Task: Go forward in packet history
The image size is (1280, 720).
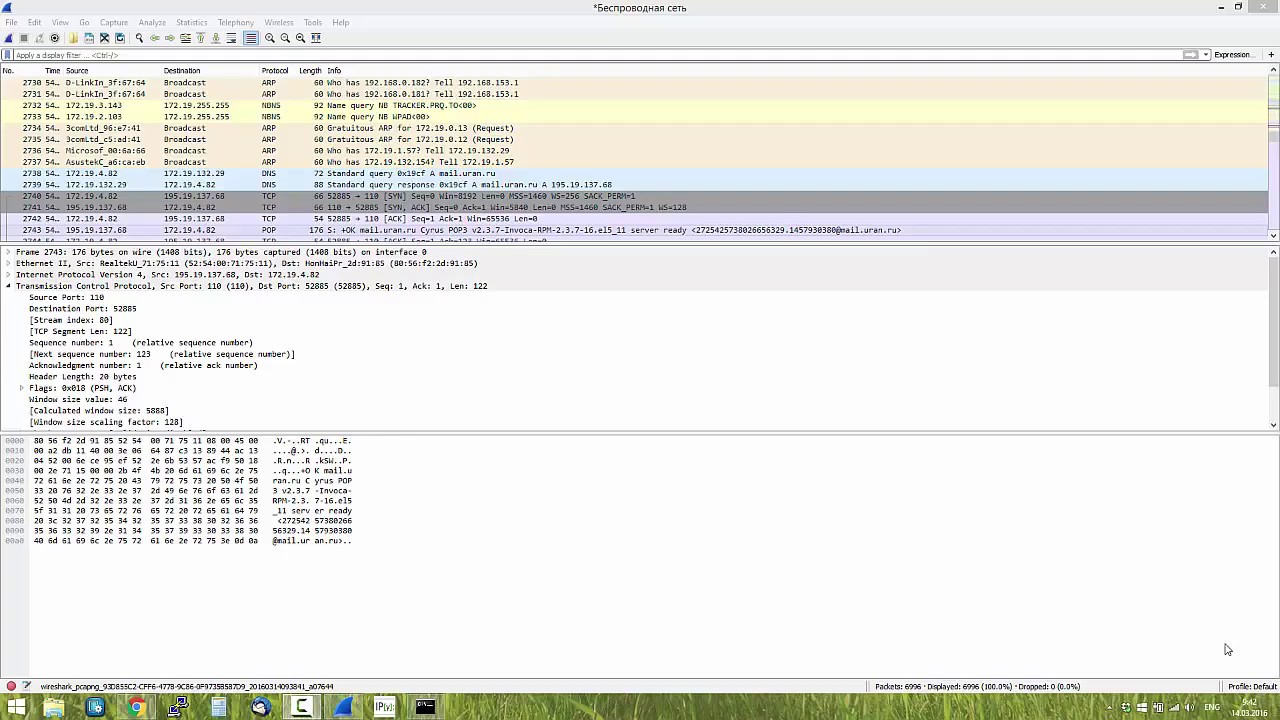Action: tap(170, 38)
